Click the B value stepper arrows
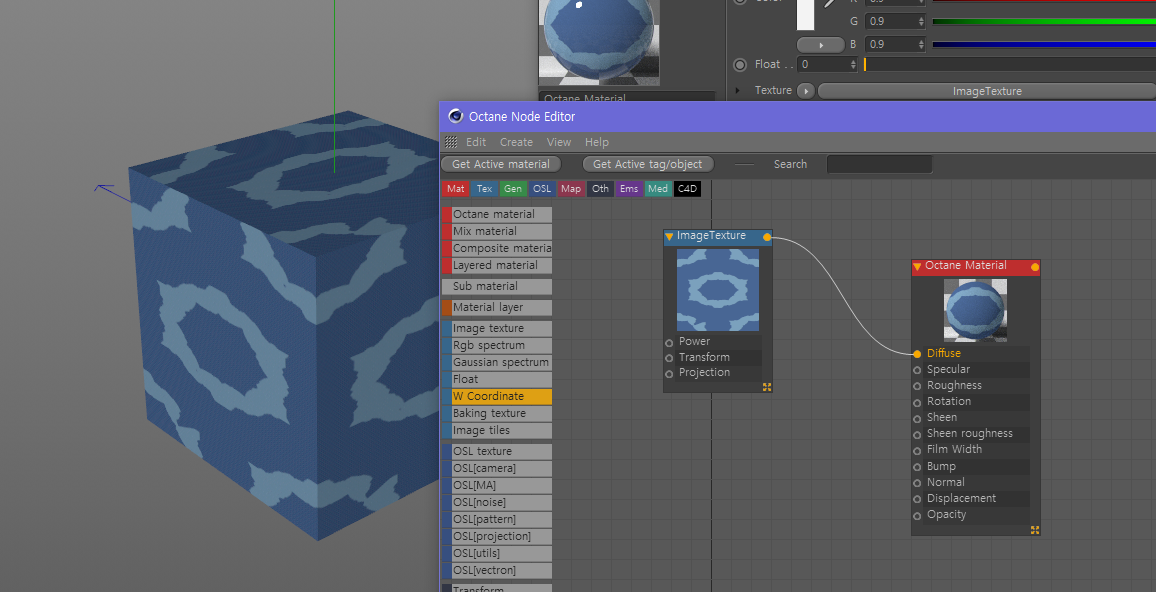 (921, 44)
